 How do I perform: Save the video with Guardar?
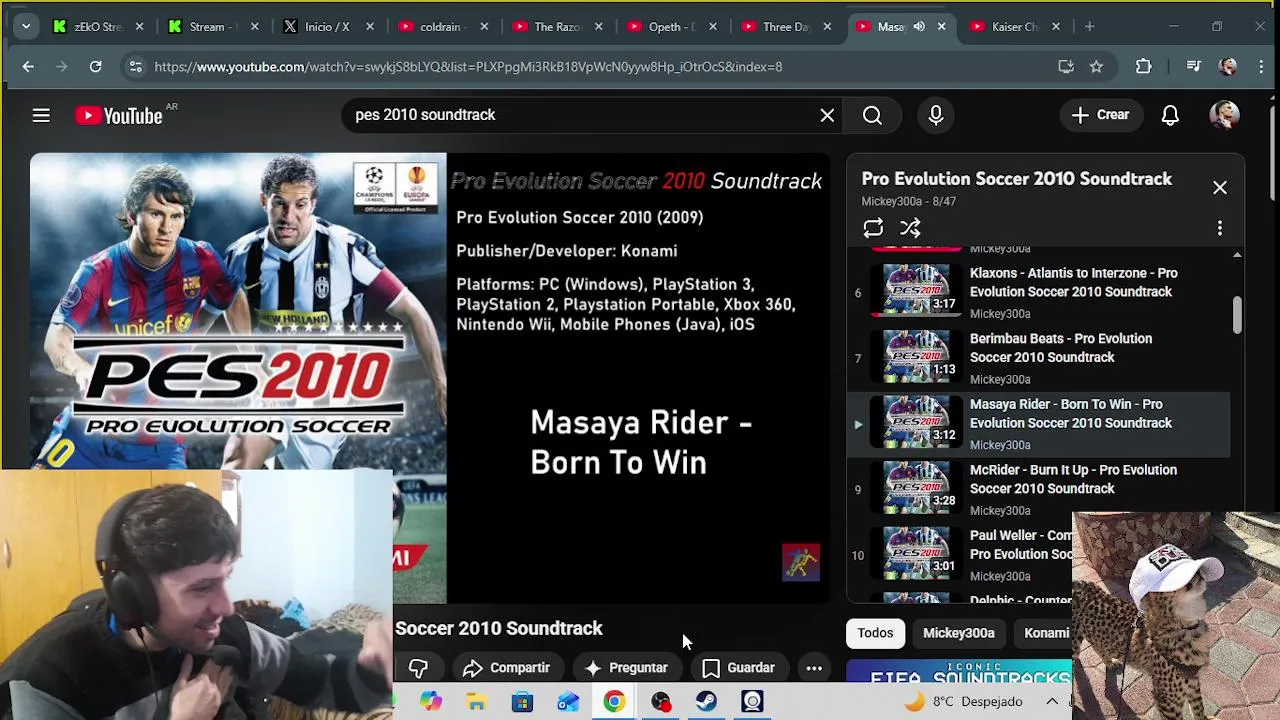pyautogui.click(x=739, y=668)
